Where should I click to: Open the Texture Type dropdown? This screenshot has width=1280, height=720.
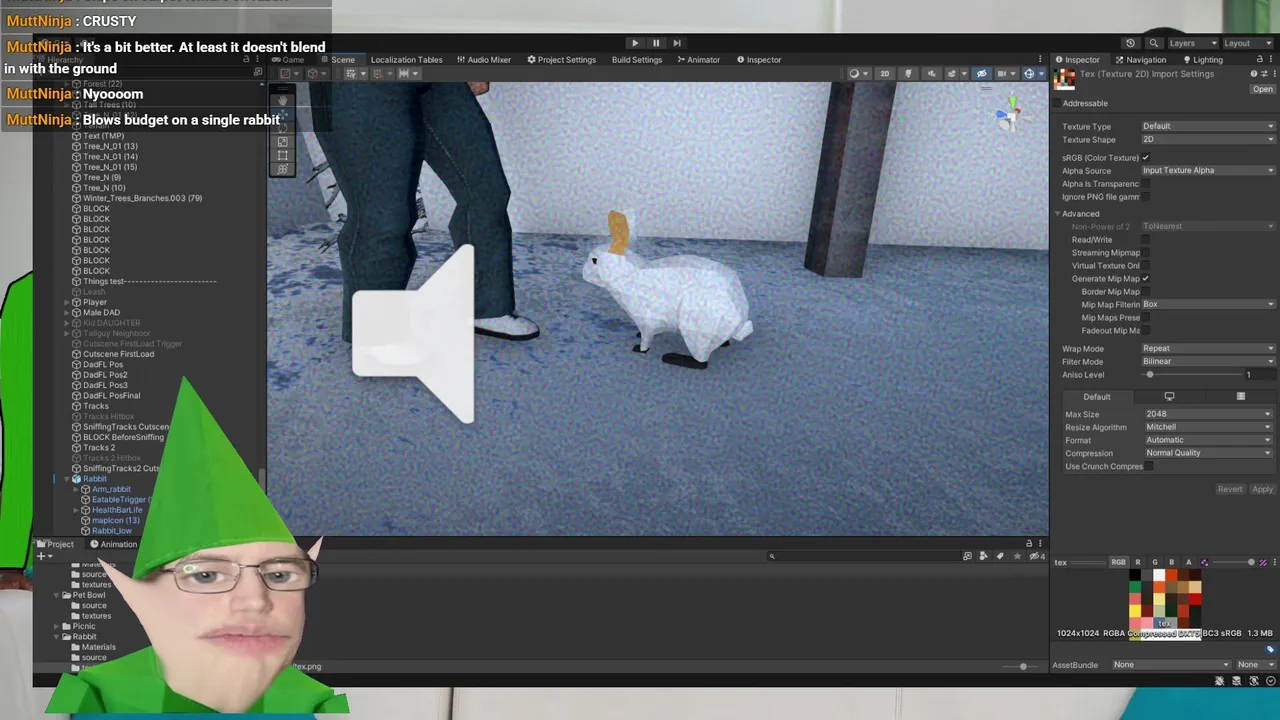[1208, 126]
